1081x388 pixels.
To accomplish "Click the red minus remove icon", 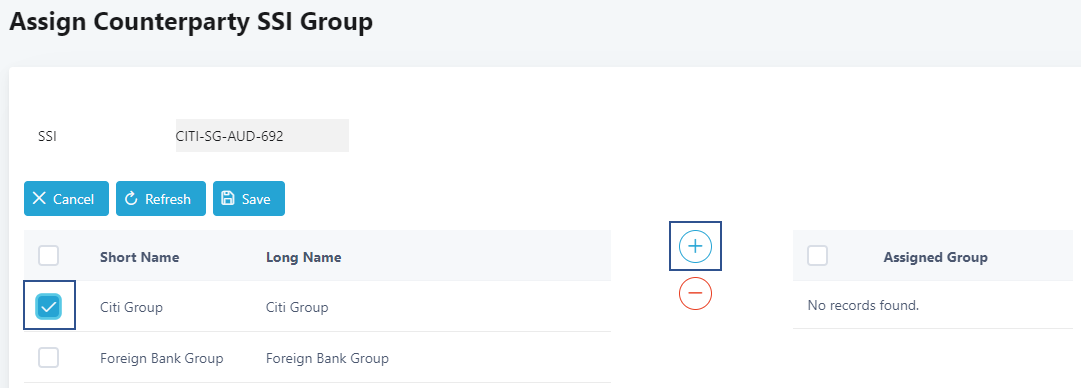I will pyautogui.click(x=695, y=294).
